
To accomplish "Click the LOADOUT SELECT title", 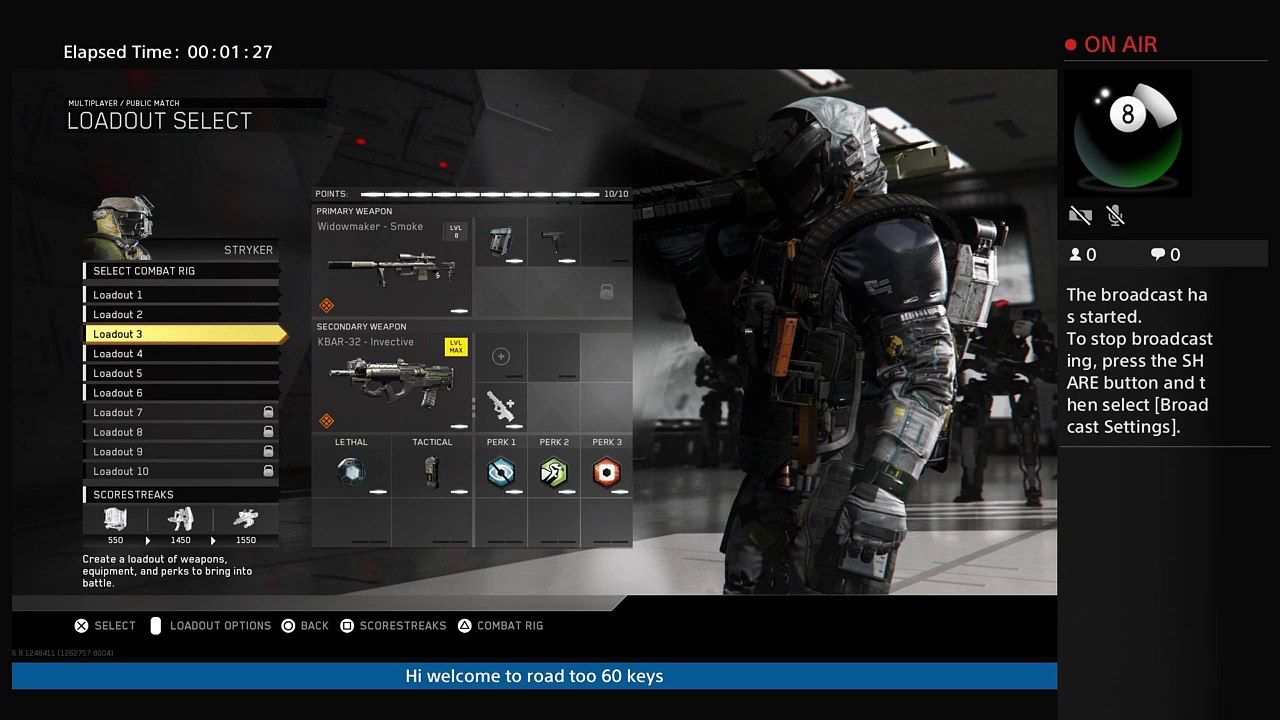I will point(159,121).
